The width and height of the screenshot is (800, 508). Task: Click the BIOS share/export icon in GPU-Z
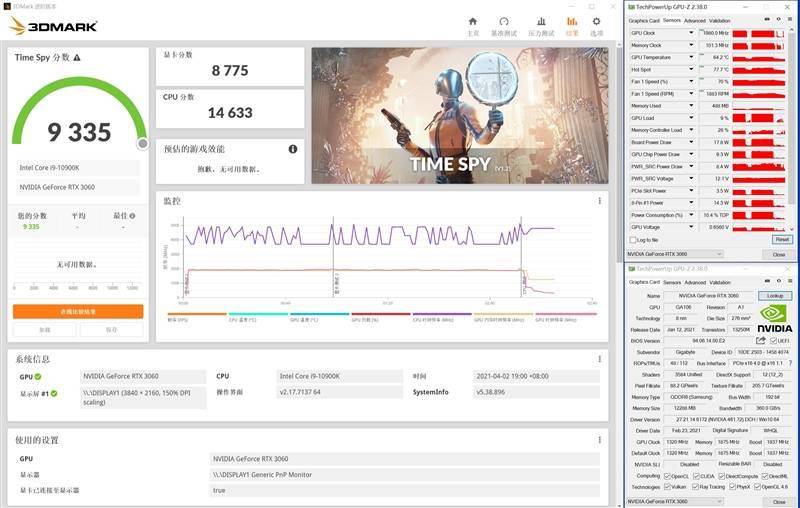click(761, 340)
